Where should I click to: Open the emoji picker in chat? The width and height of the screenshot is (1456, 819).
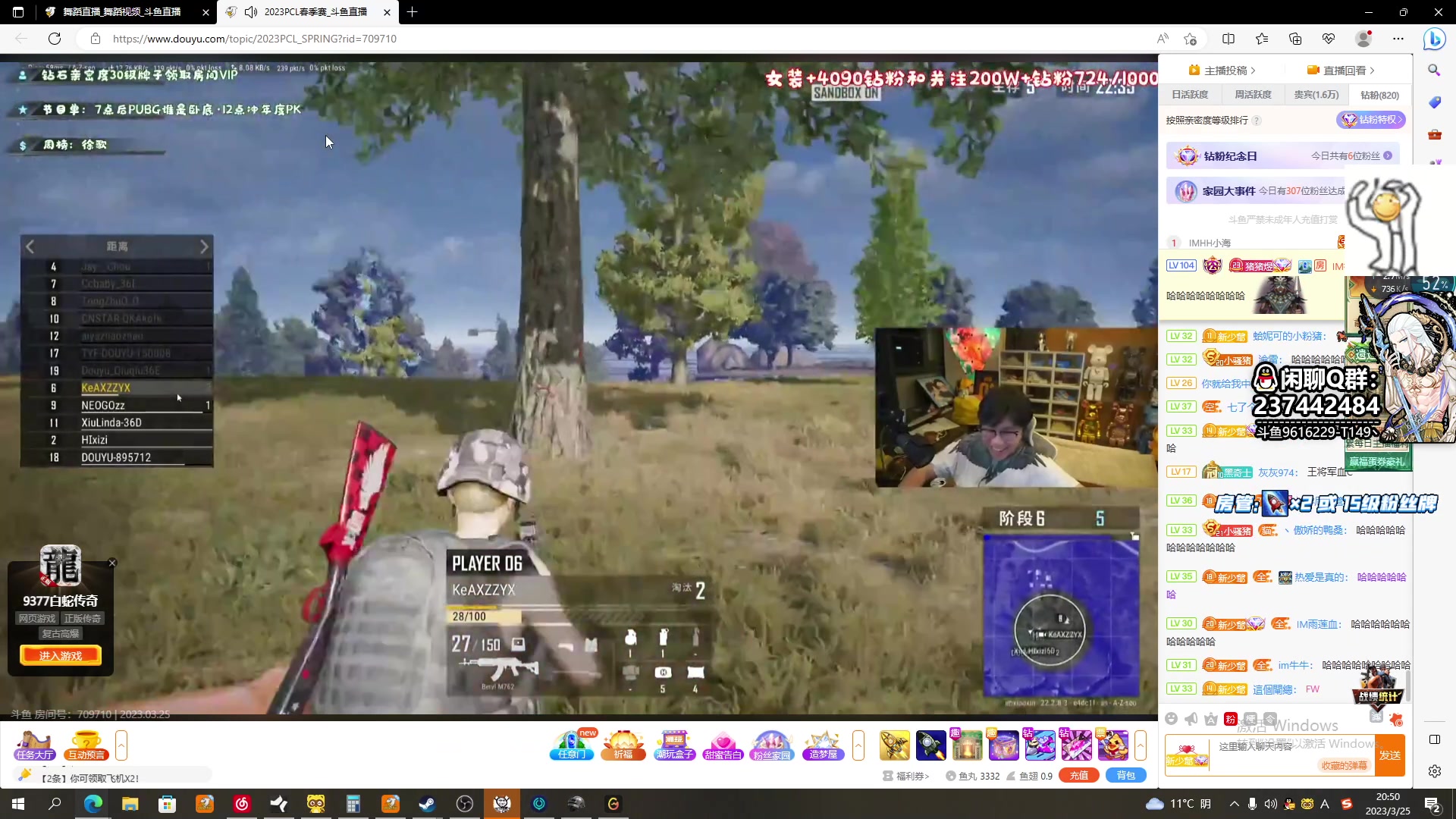pyautogui.click(x=1172, y=719)
